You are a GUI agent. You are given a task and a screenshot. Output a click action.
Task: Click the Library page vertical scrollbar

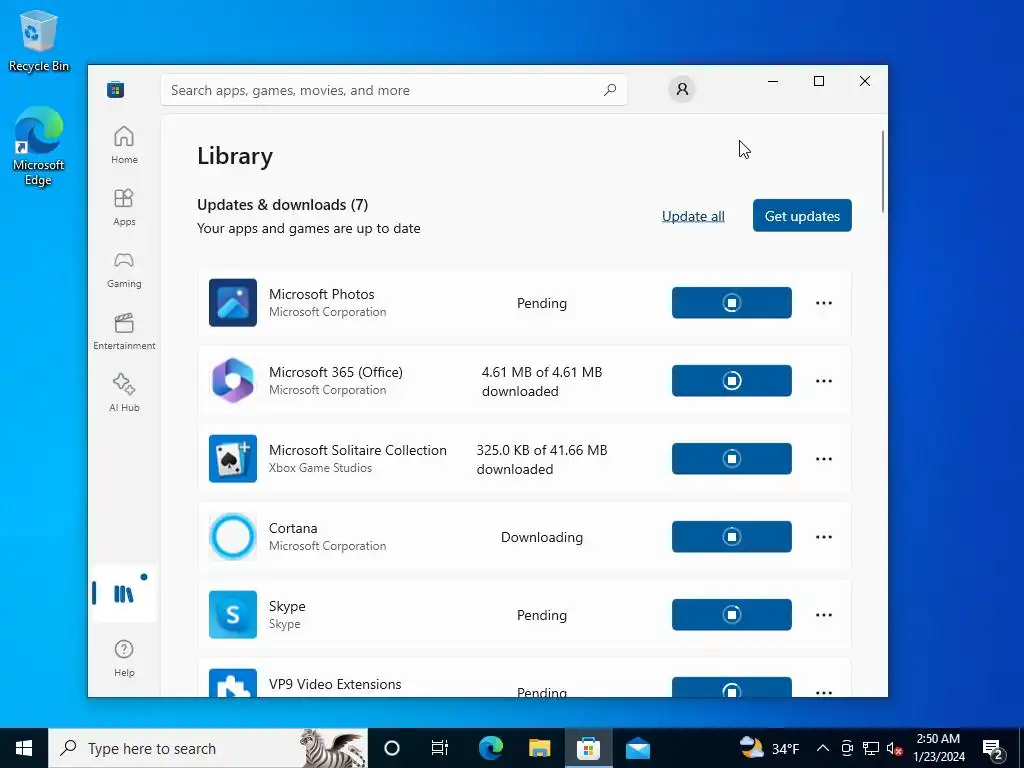[883, 171]
